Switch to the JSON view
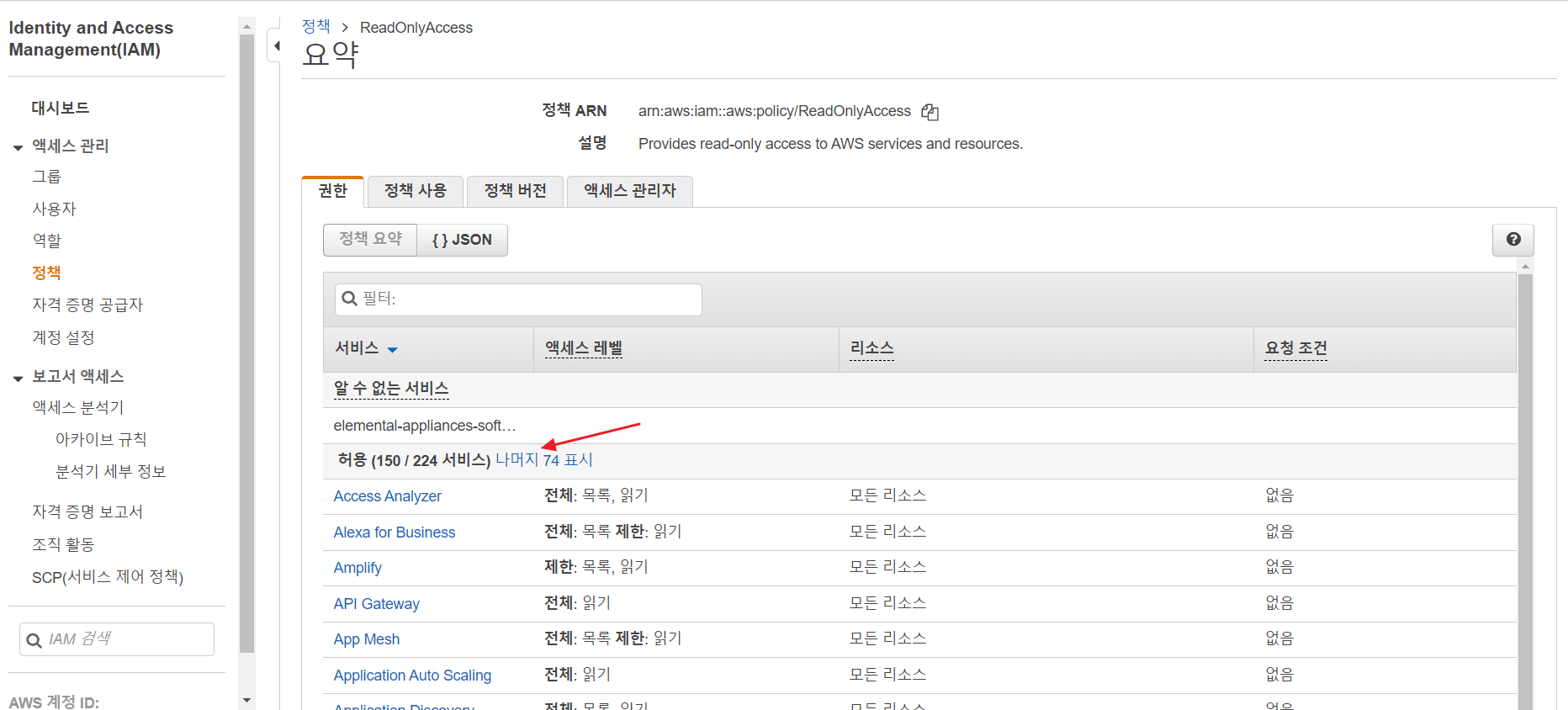The height and width of the screenshot is (710, 1568). click(x=462, y=240)
